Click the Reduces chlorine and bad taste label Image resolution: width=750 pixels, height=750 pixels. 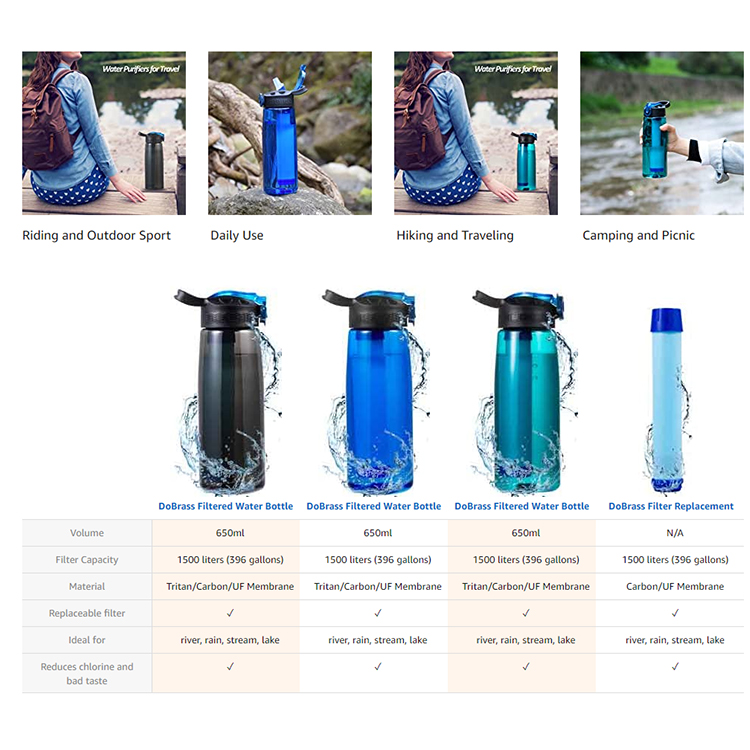[87, 673]
